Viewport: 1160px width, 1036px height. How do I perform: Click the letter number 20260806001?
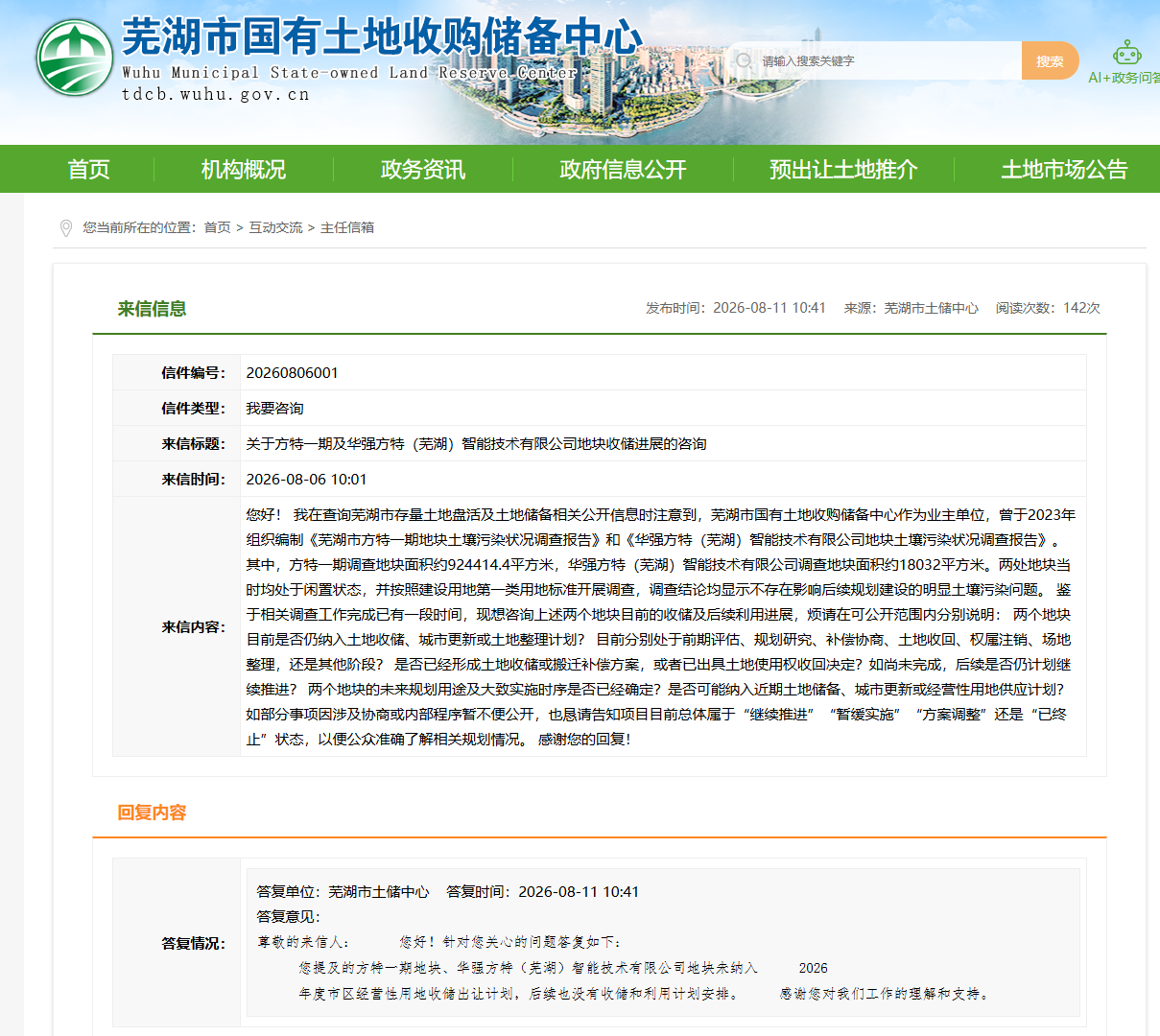[x=293, y=373]
